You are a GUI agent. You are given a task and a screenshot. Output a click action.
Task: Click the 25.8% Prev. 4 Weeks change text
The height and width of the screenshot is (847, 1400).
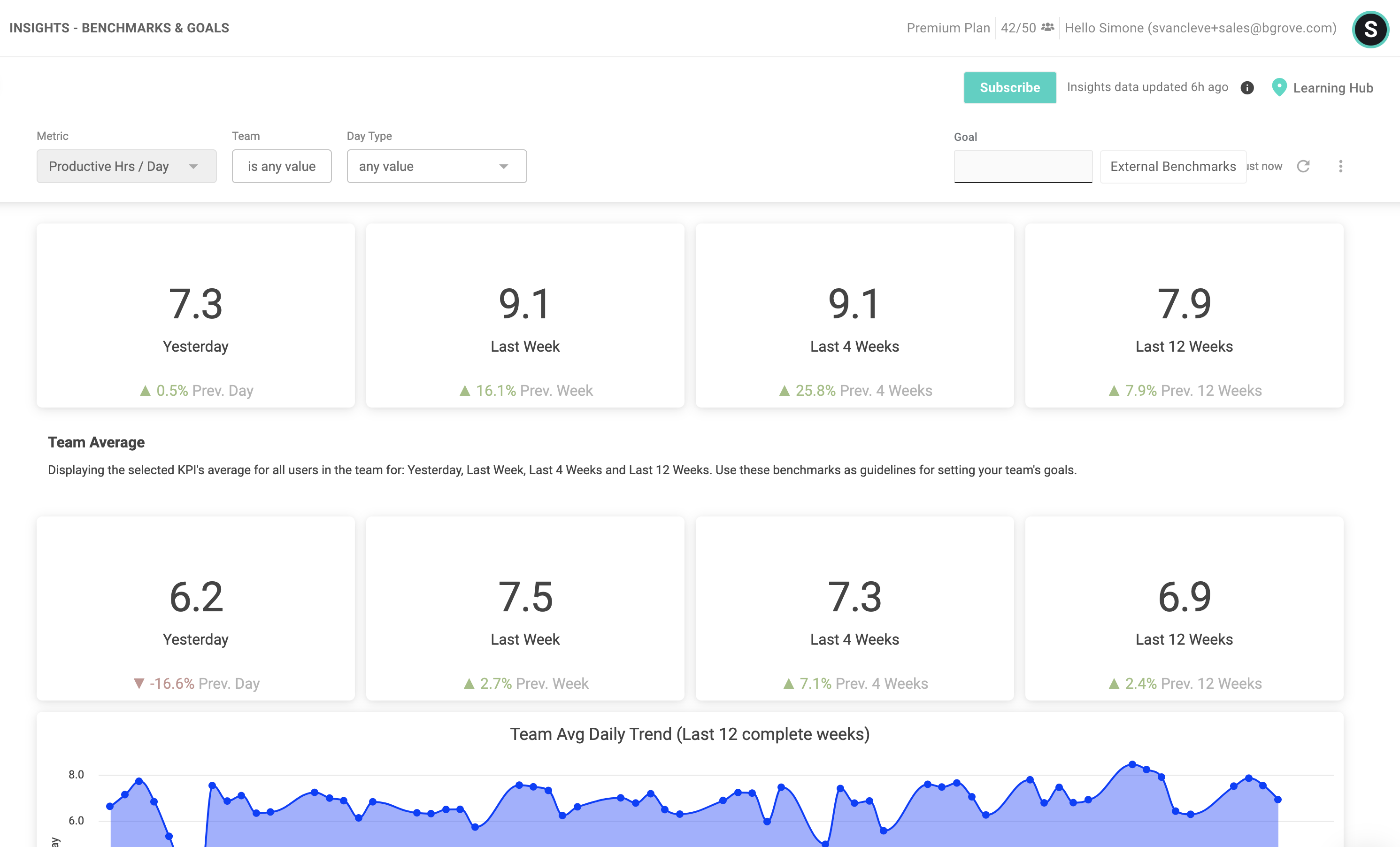click(x=855, y=390)
